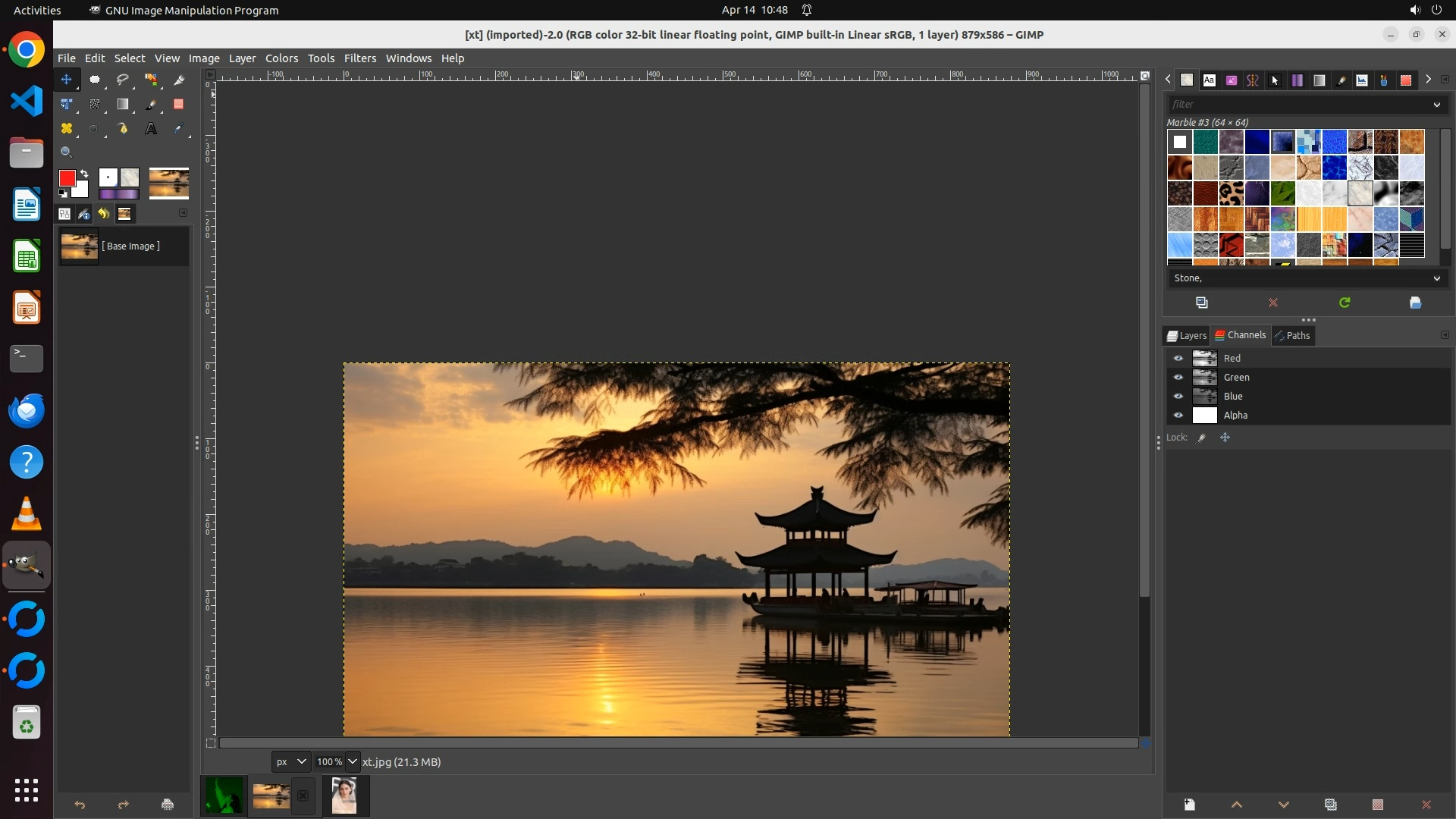The height and width of the screenshot is (819, 1456).
Task: Switch to the Layers tab
Action: (x=1187, y=335)
